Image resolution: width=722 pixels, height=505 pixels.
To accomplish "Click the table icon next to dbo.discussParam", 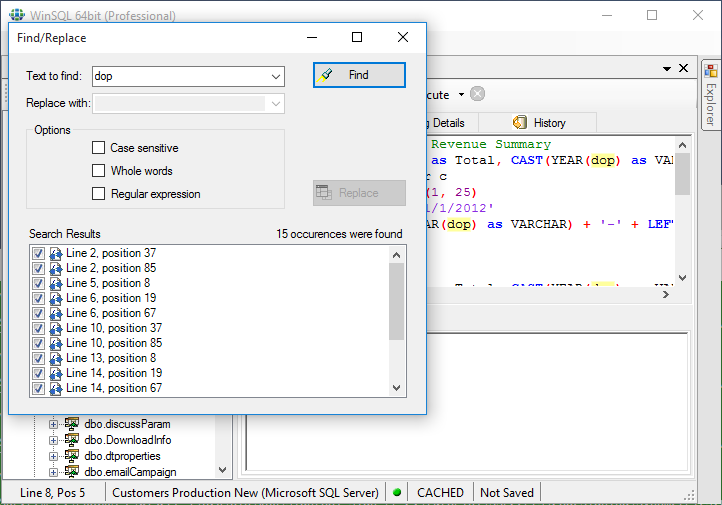I will [x=71, y=424].
